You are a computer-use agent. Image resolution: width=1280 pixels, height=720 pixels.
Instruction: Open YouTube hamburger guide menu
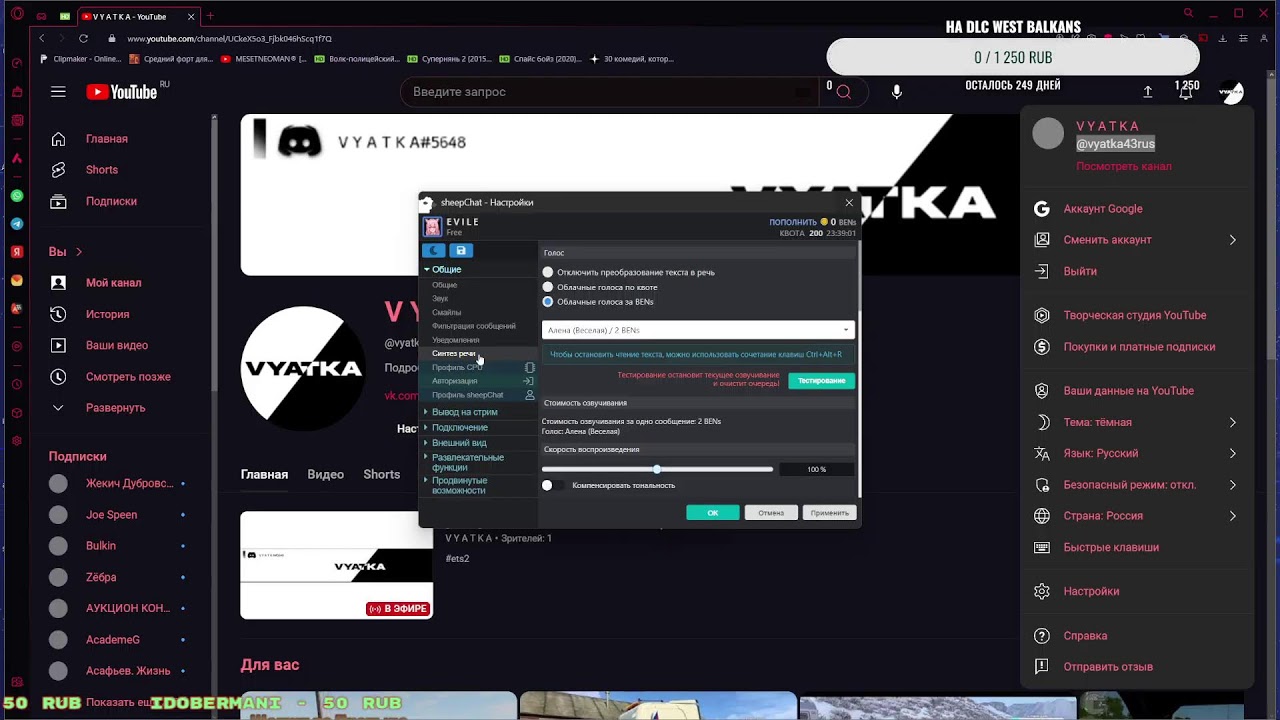(58, 92)
